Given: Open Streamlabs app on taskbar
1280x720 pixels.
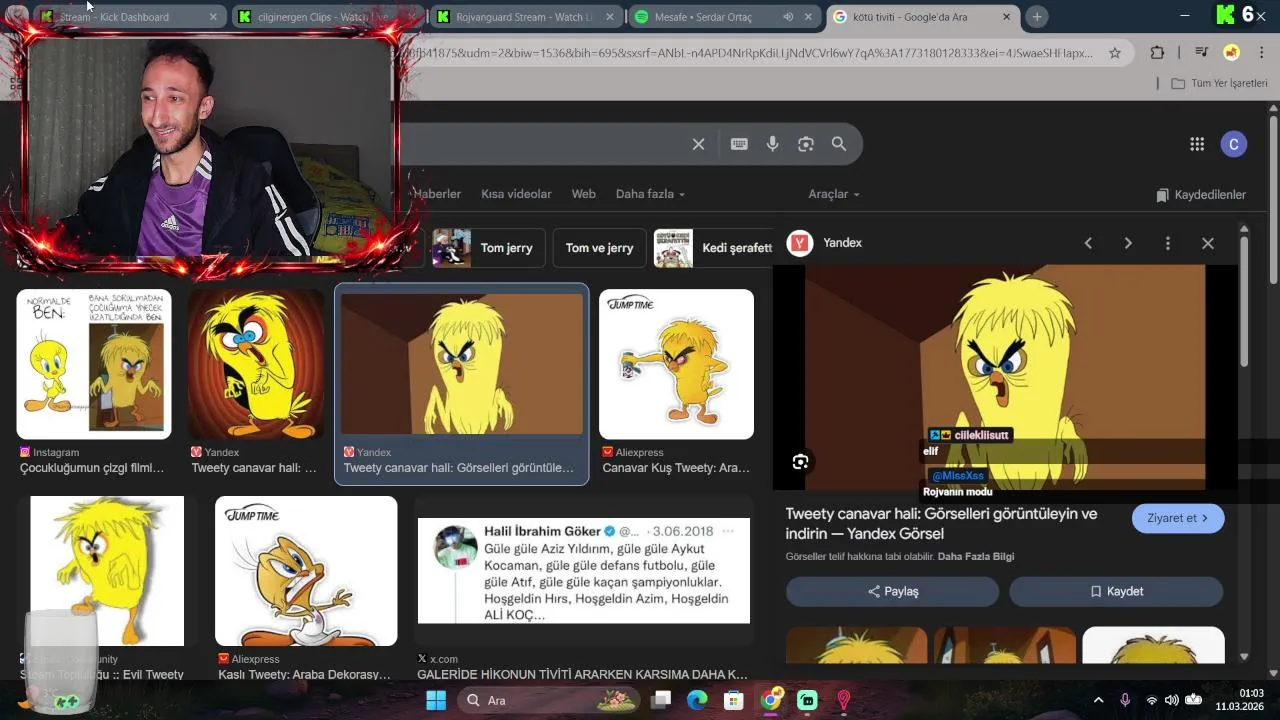Looking at the screenshot, I should point(807,700).
